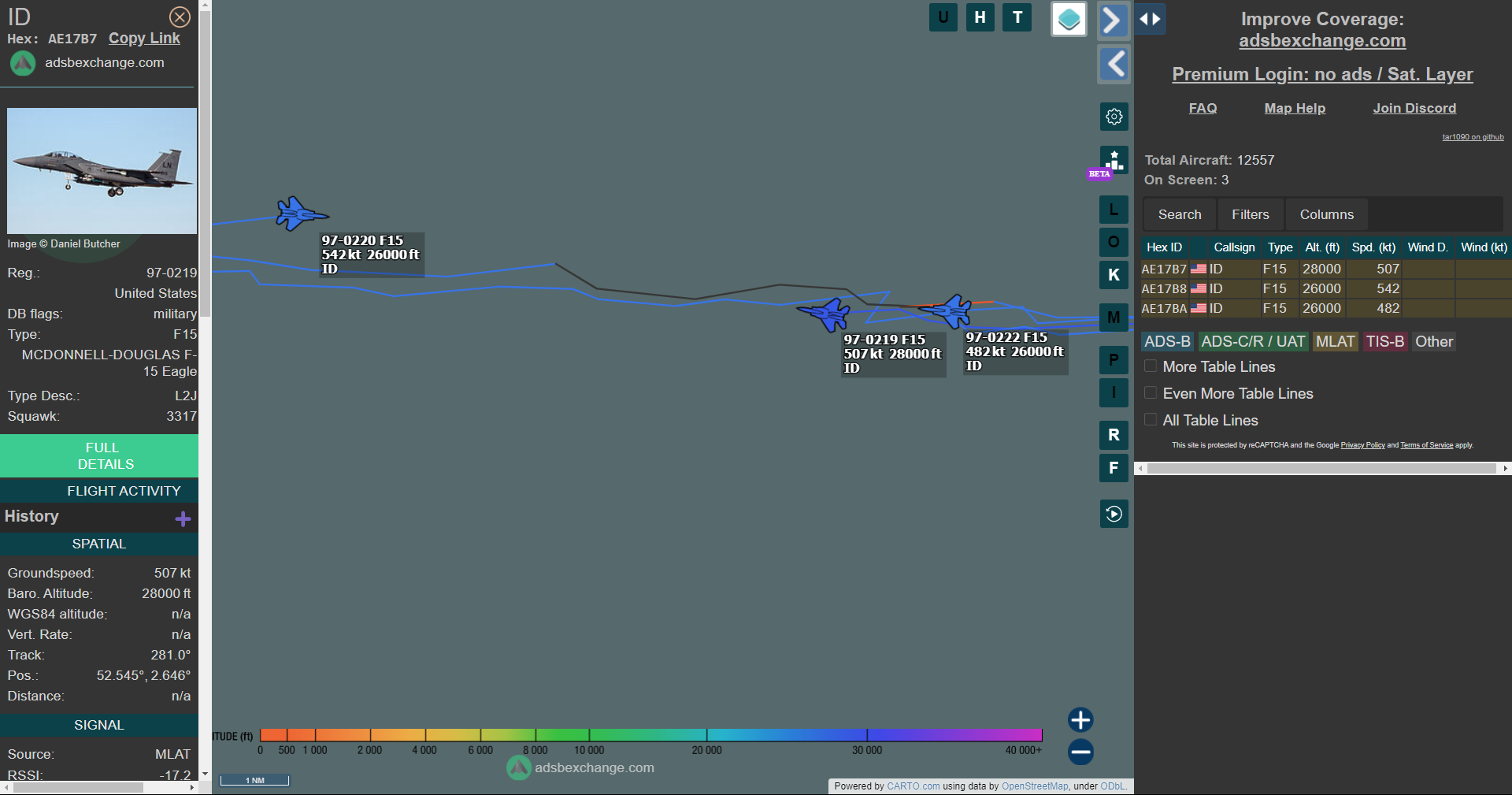Sort table by Hex ID column
The height and width of the screenshot is (795, 1512).
[1164, 247]
